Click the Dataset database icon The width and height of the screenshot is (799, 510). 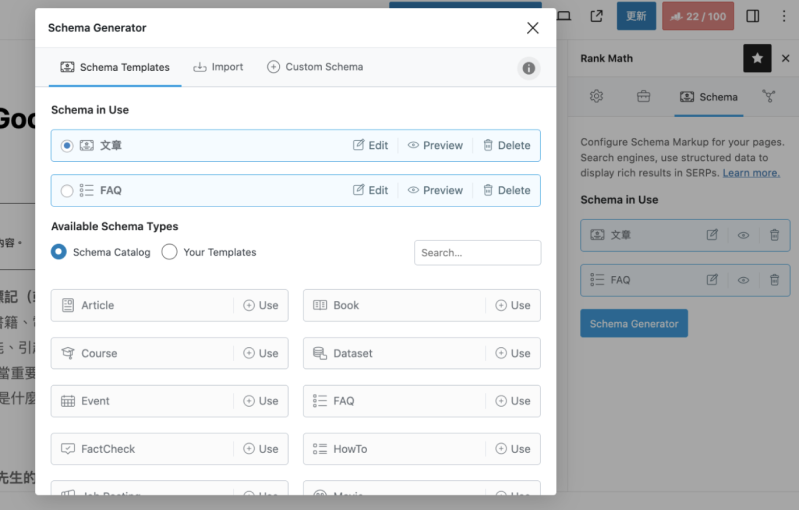(x=320, y=353)
